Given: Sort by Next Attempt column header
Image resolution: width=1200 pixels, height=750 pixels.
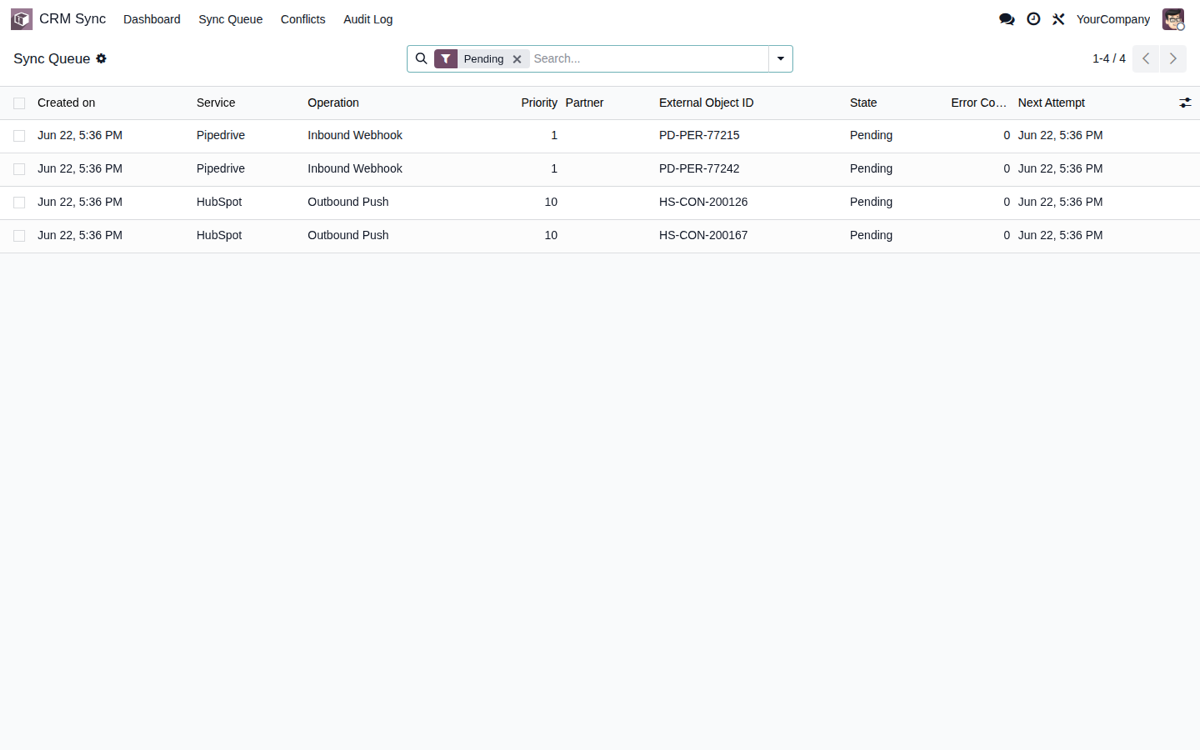Looking at the screenshot, I should 1051,103.
